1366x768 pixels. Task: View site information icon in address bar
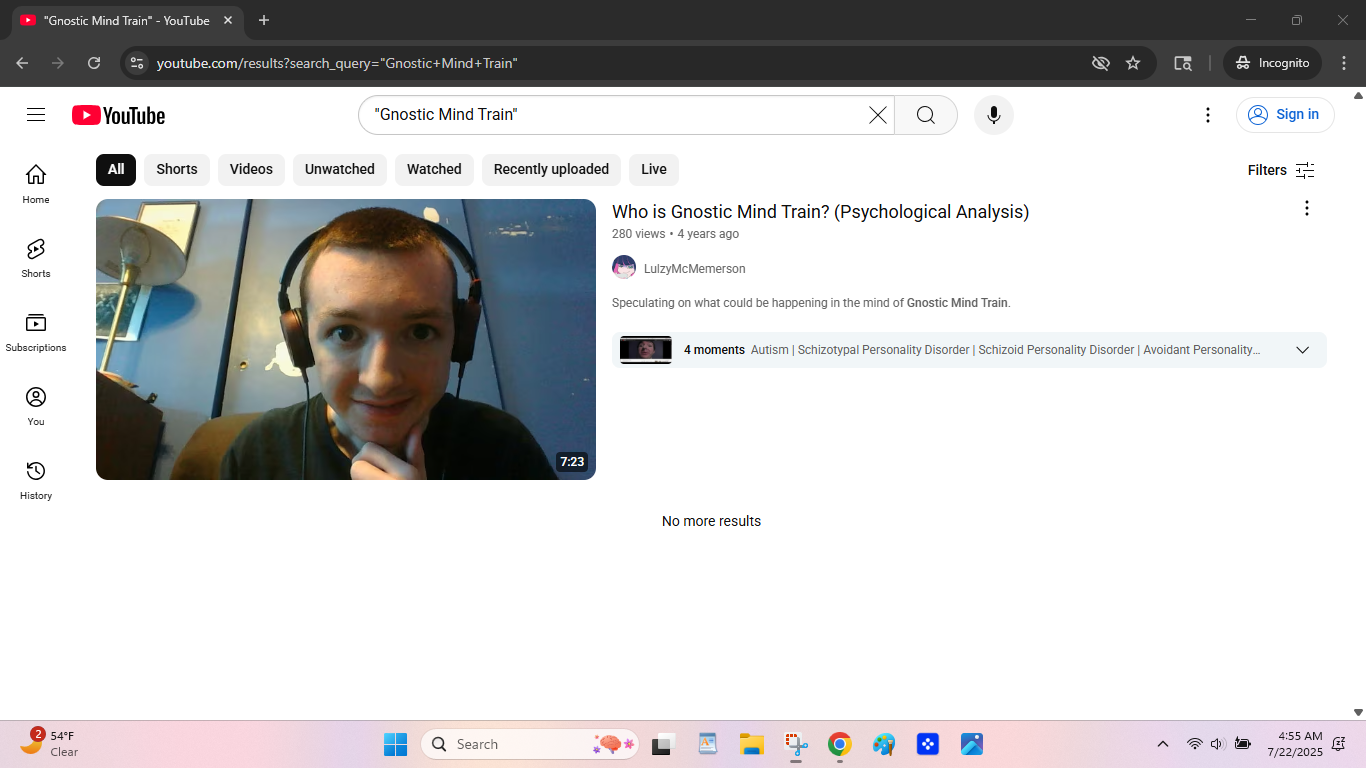tap(137, 63)
